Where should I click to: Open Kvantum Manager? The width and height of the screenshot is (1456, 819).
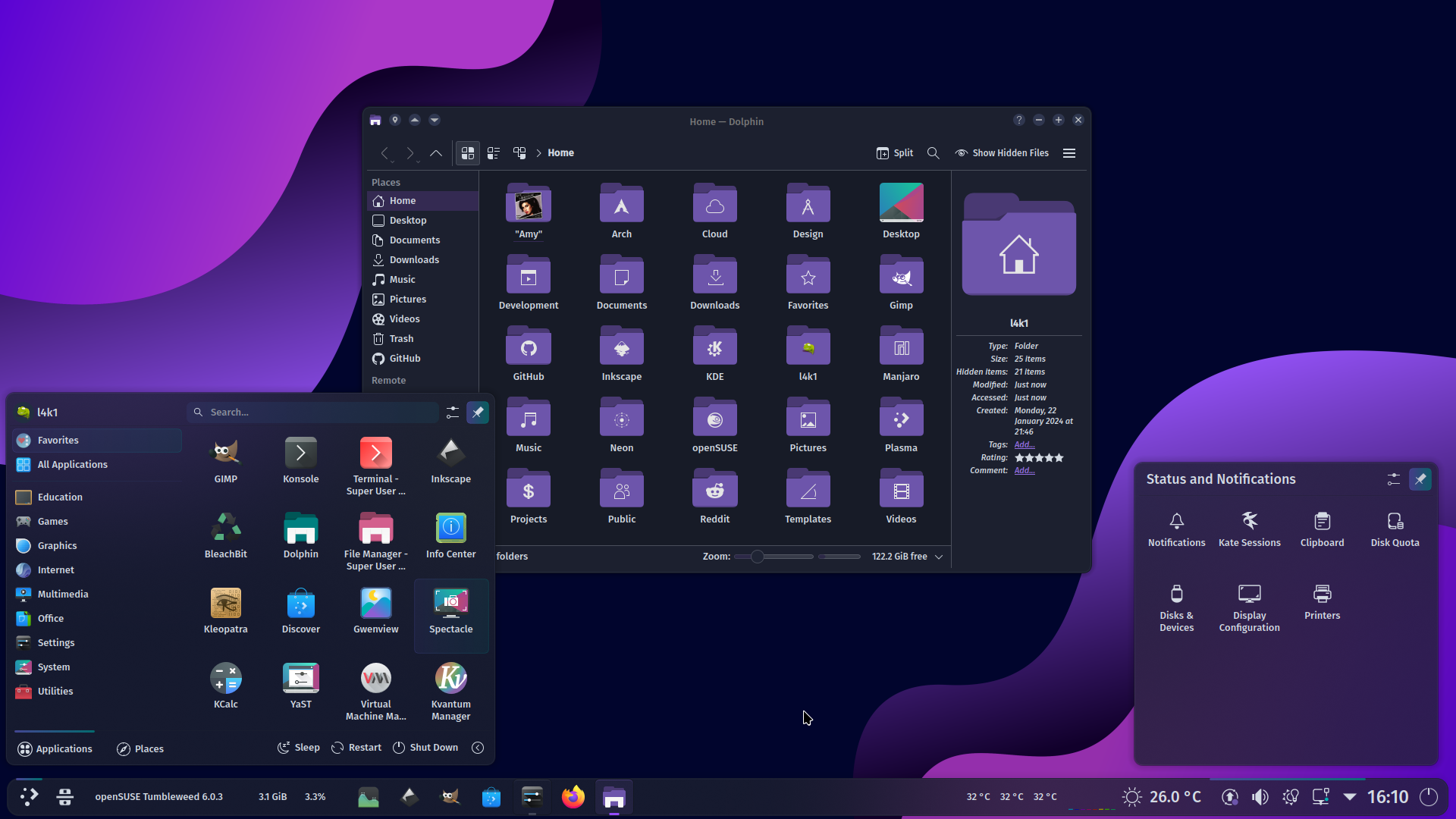450,691
